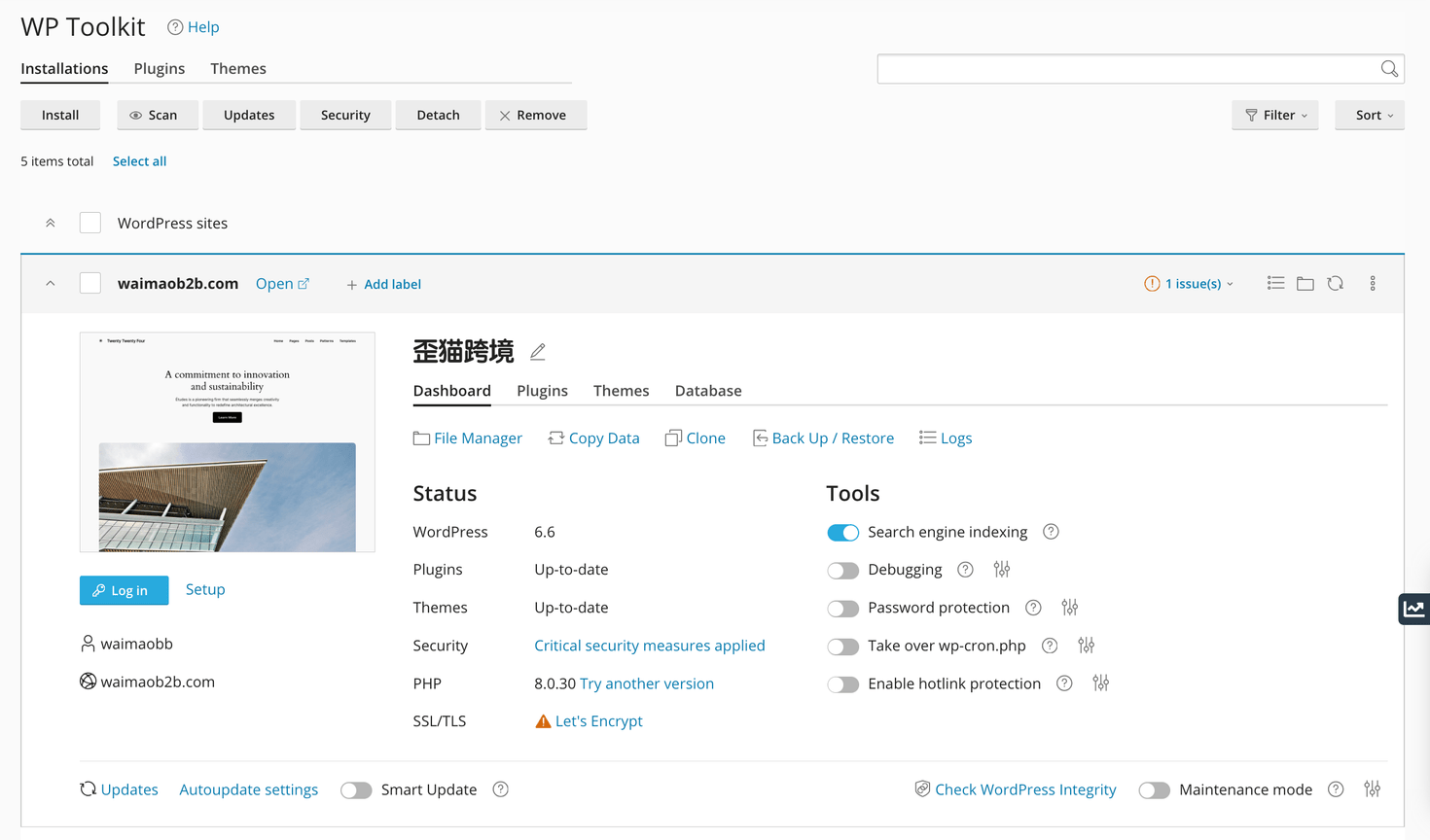The height and width of the screenshot is (840, 1430).
Task: Refresh site data using the sync icon
Action: 1335,283
